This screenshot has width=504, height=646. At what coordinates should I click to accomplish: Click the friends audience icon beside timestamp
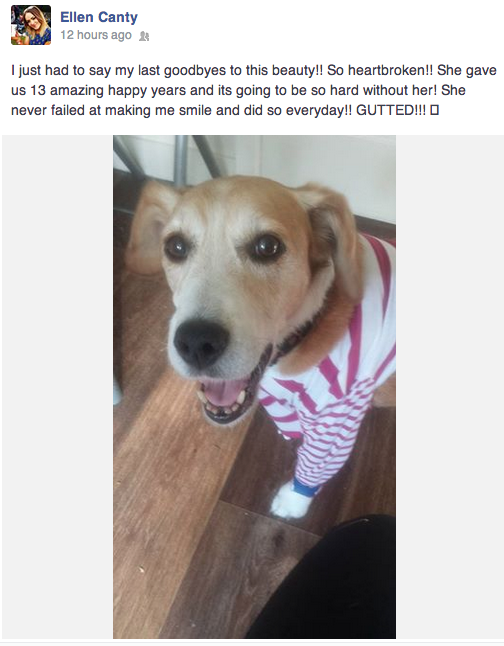coord(144,36)
